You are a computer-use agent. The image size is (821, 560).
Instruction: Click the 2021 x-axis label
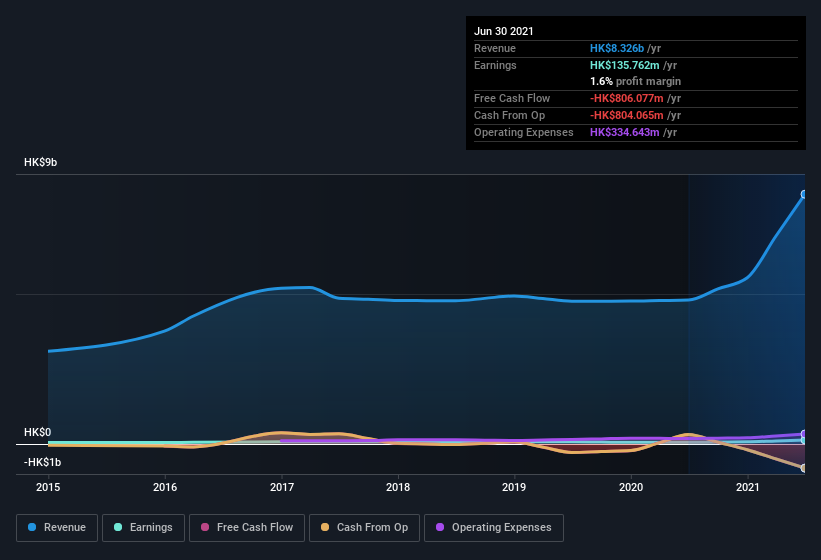748,487
